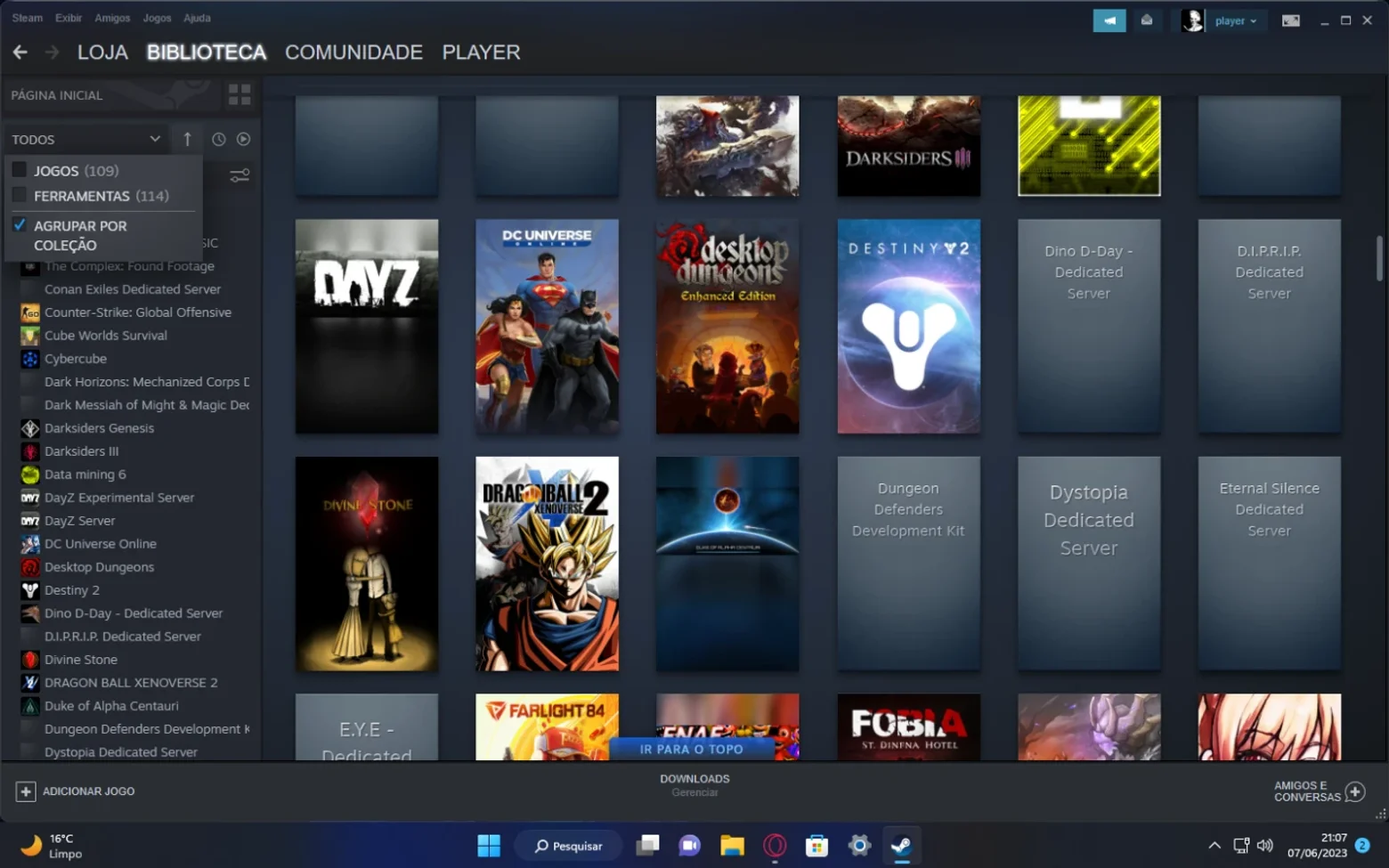Click Ir para o topo button
This screenshot has width=1389, height=868.
coord(691,750)
